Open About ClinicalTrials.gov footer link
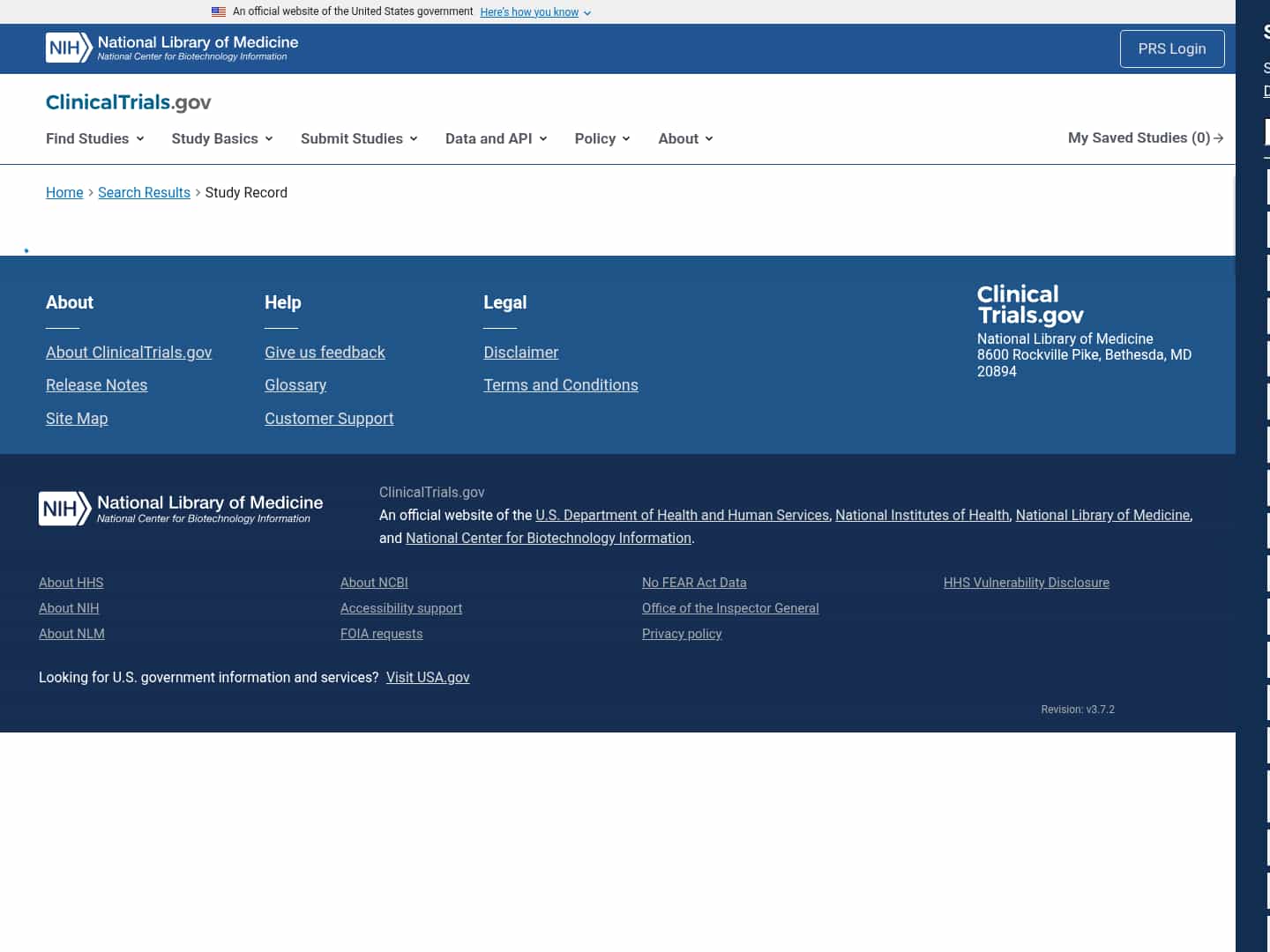The width and height of the screenshot is (1270, 952). pyautogui.click(x=129, y=353)
